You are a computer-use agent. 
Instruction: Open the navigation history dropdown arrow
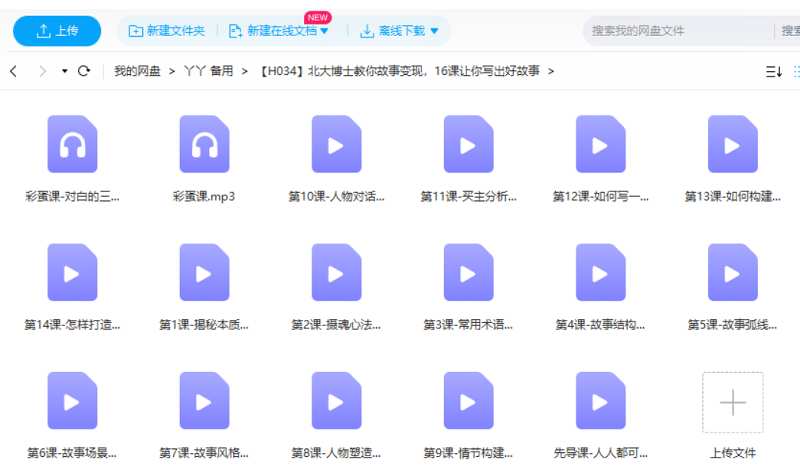(65, 71)
